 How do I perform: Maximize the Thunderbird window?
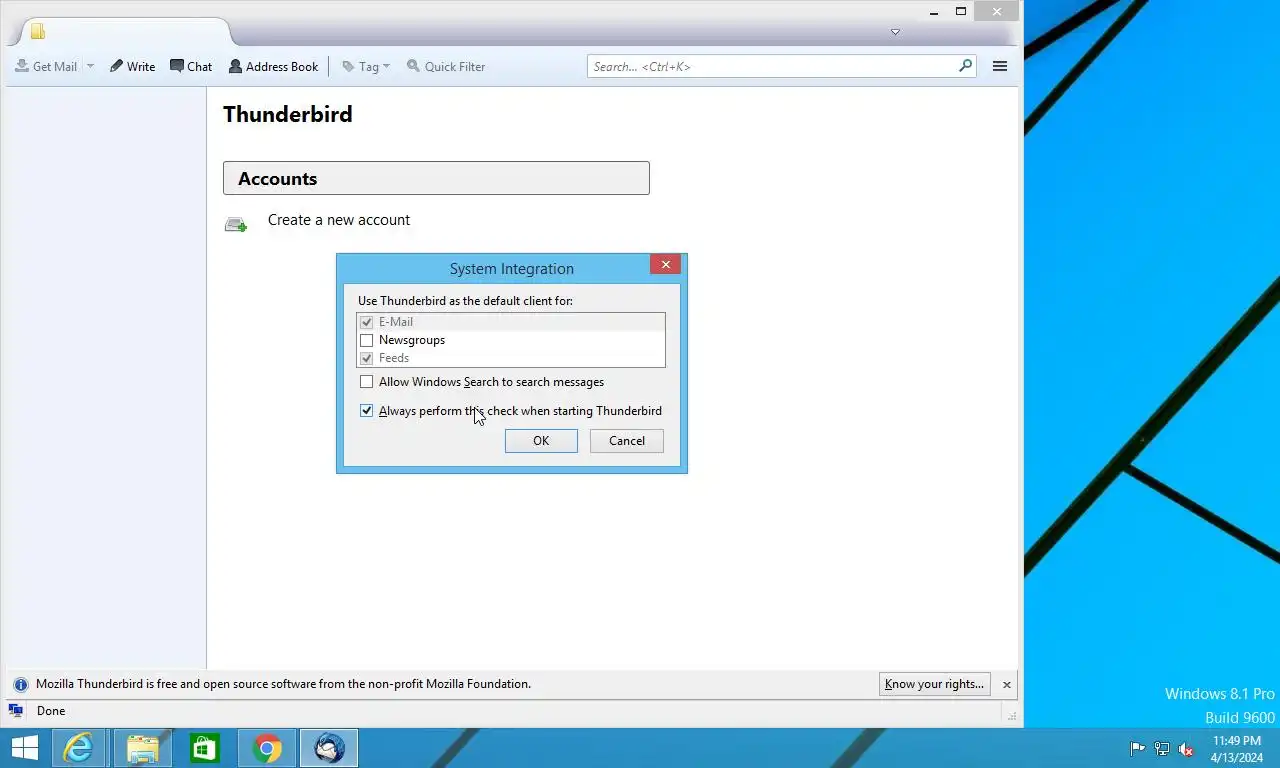point(961,12)
